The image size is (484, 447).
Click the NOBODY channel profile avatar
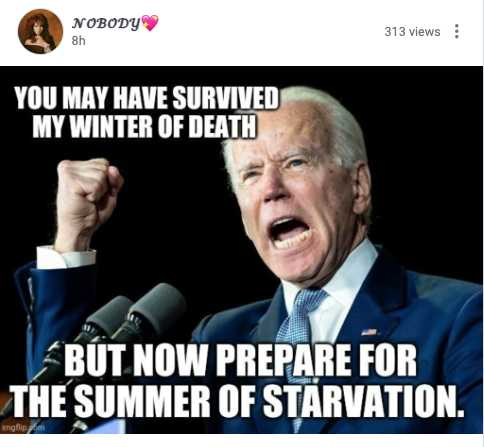40,31
